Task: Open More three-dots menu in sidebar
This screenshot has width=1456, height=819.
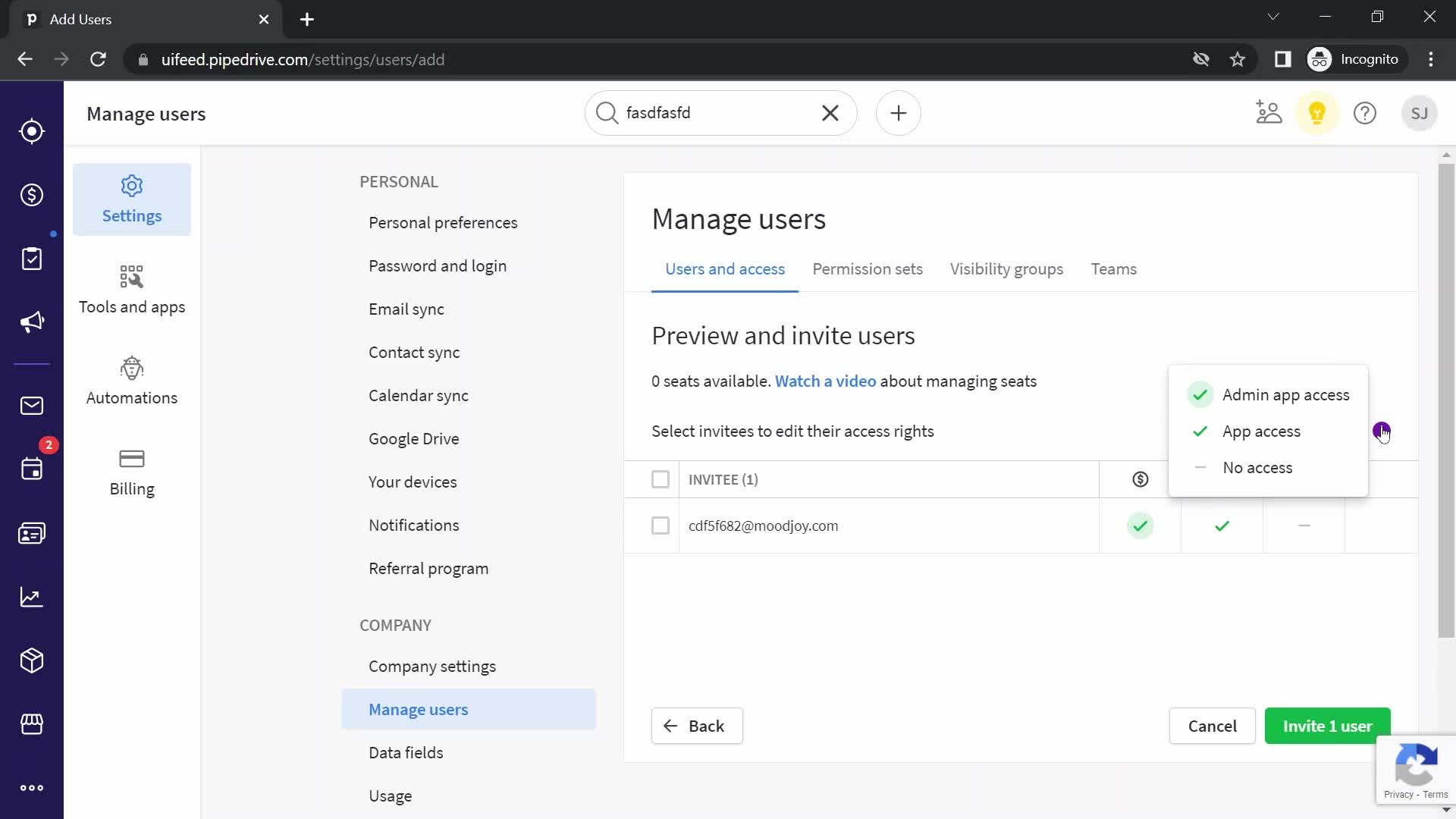Action: pyautogui.click(x=32, y=788)
